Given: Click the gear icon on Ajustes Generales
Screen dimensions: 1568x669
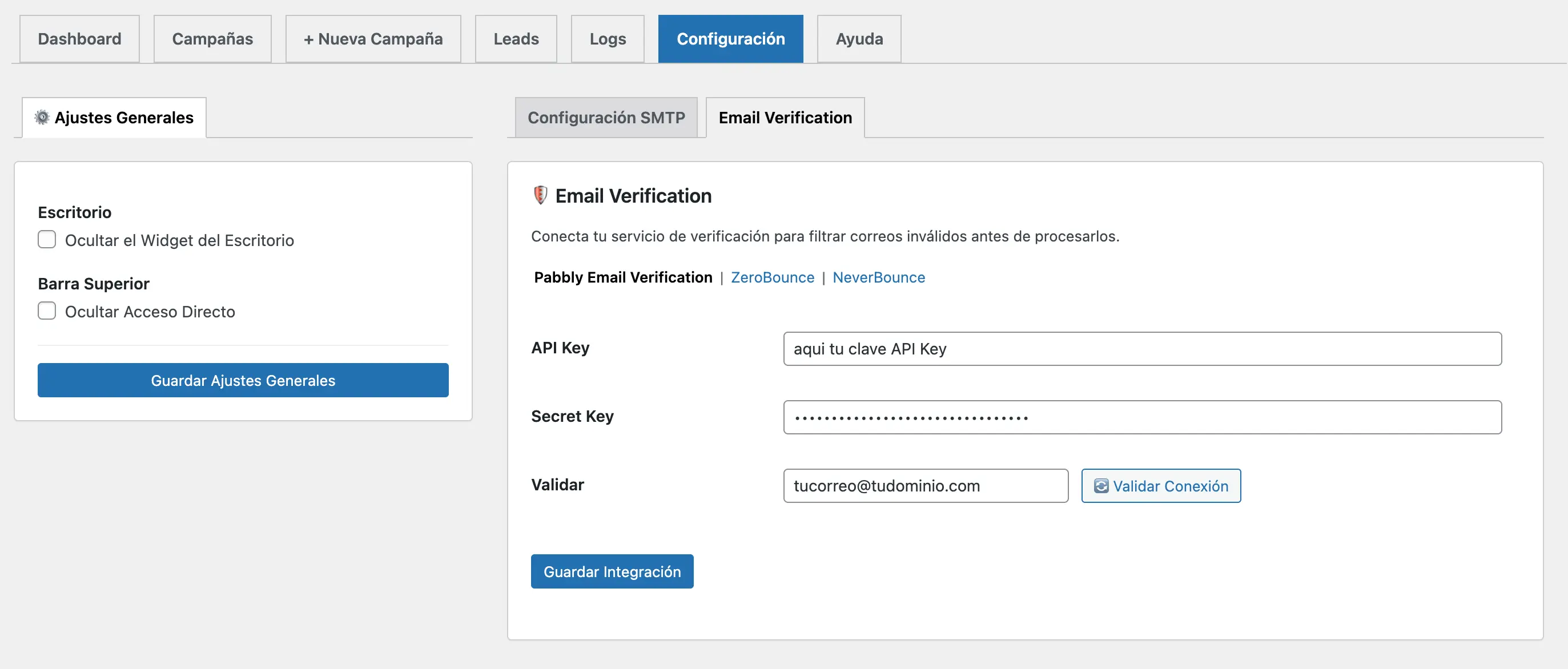Looking at the screenshot, I should click(x=41, y=117).
